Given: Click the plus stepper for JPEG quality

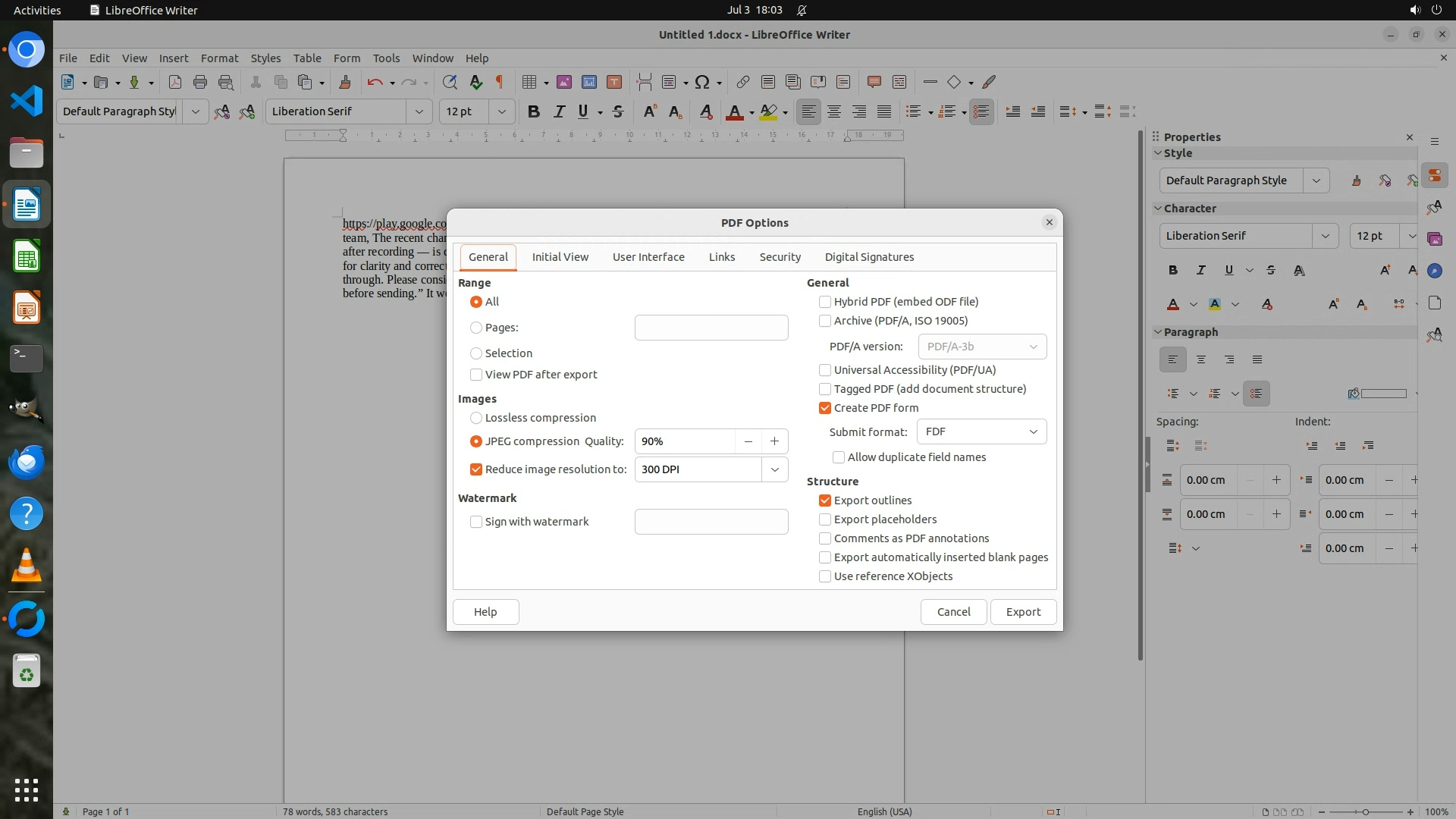Looking at the screenshot, I should pos(774,441).
